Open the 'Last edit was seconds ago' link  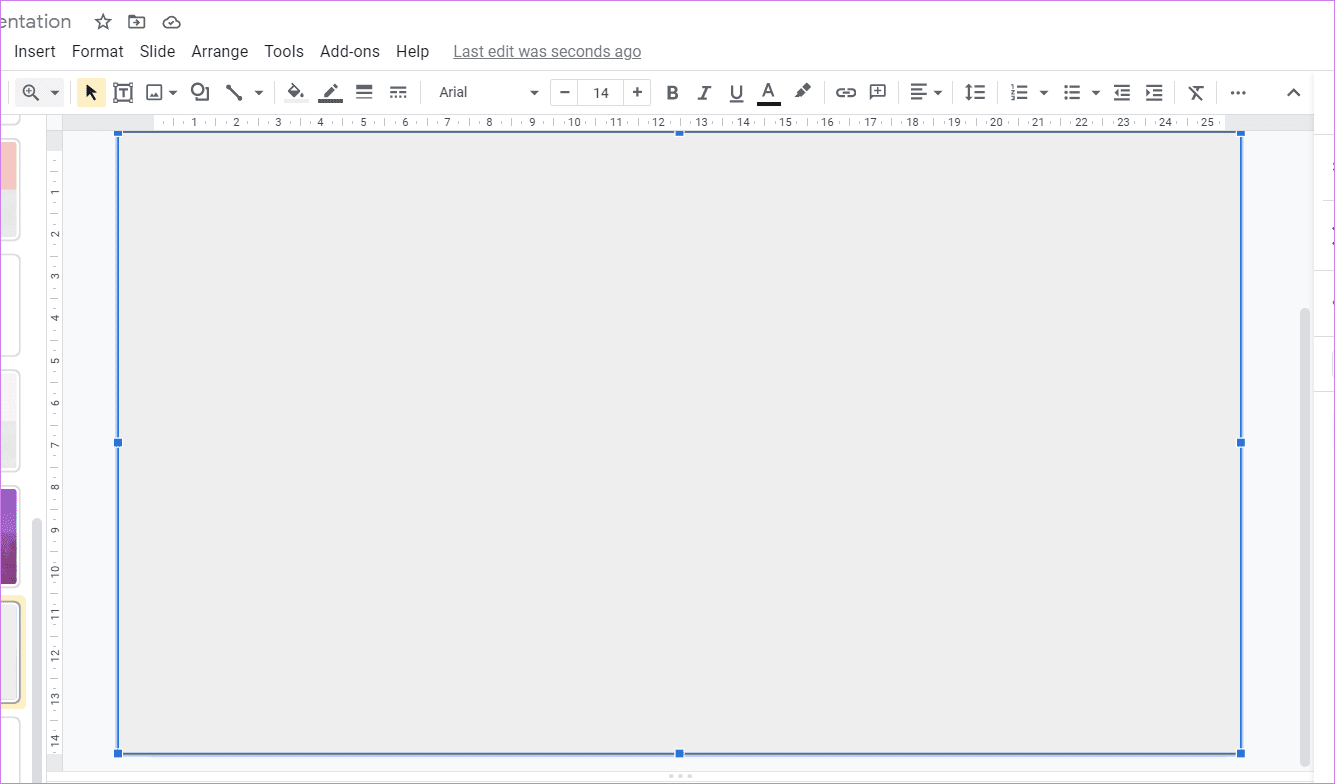[x=547, y=51]
